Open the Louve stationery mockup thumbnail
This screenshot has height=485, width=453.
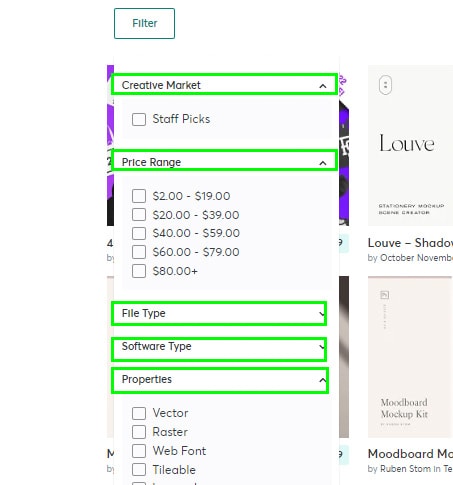(x=410, y=145)
